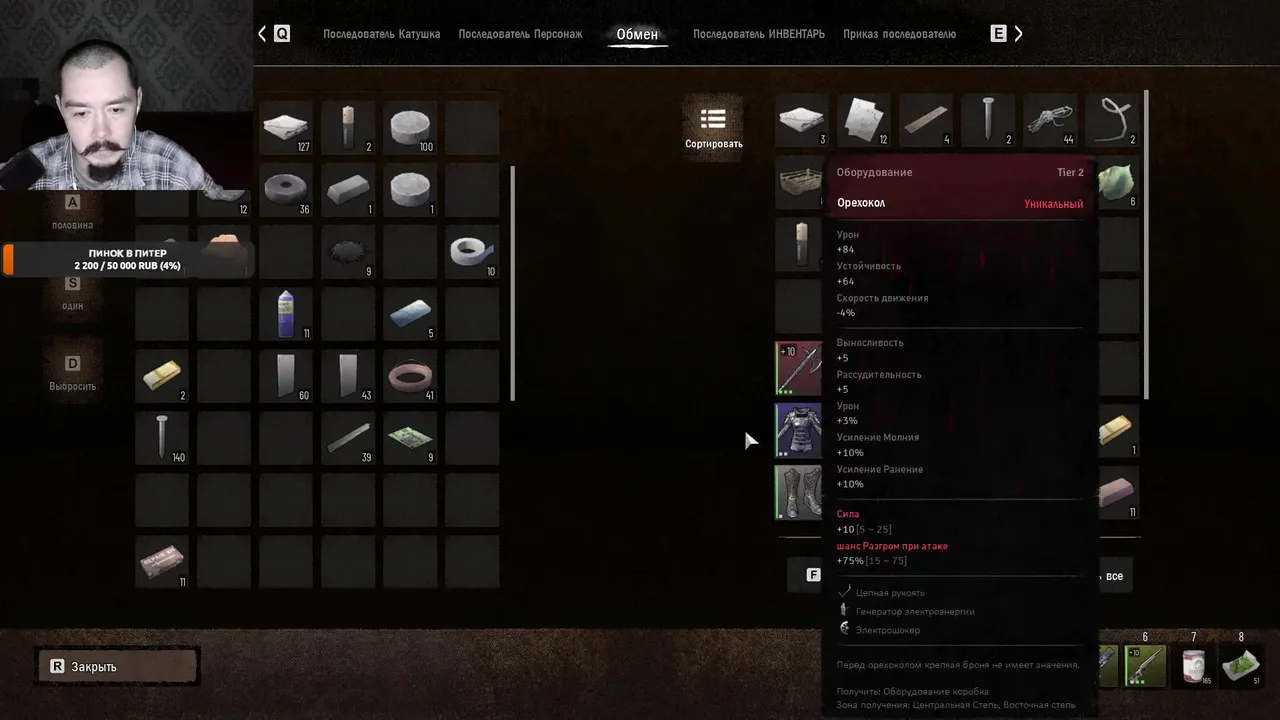Pick the pink wire coil stack of 41

point(410,375)
